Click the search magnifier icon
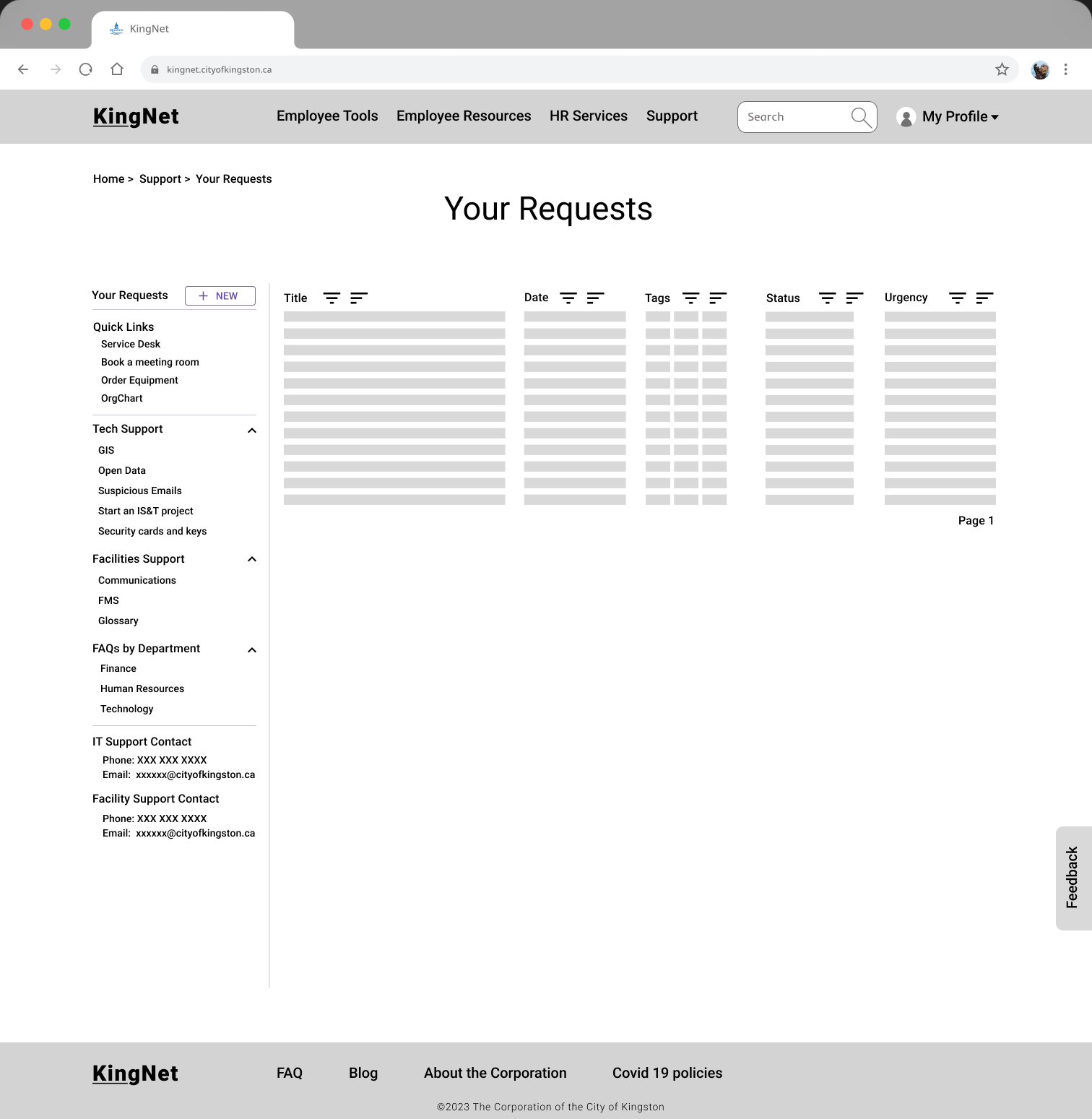 (861, 117)
